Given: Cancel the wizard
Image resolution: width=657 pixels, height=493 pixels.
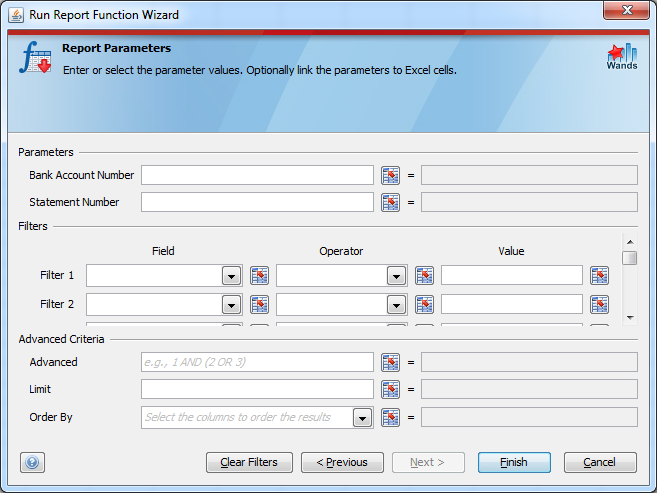Looking at the screenshot, I should coord(600,462).
